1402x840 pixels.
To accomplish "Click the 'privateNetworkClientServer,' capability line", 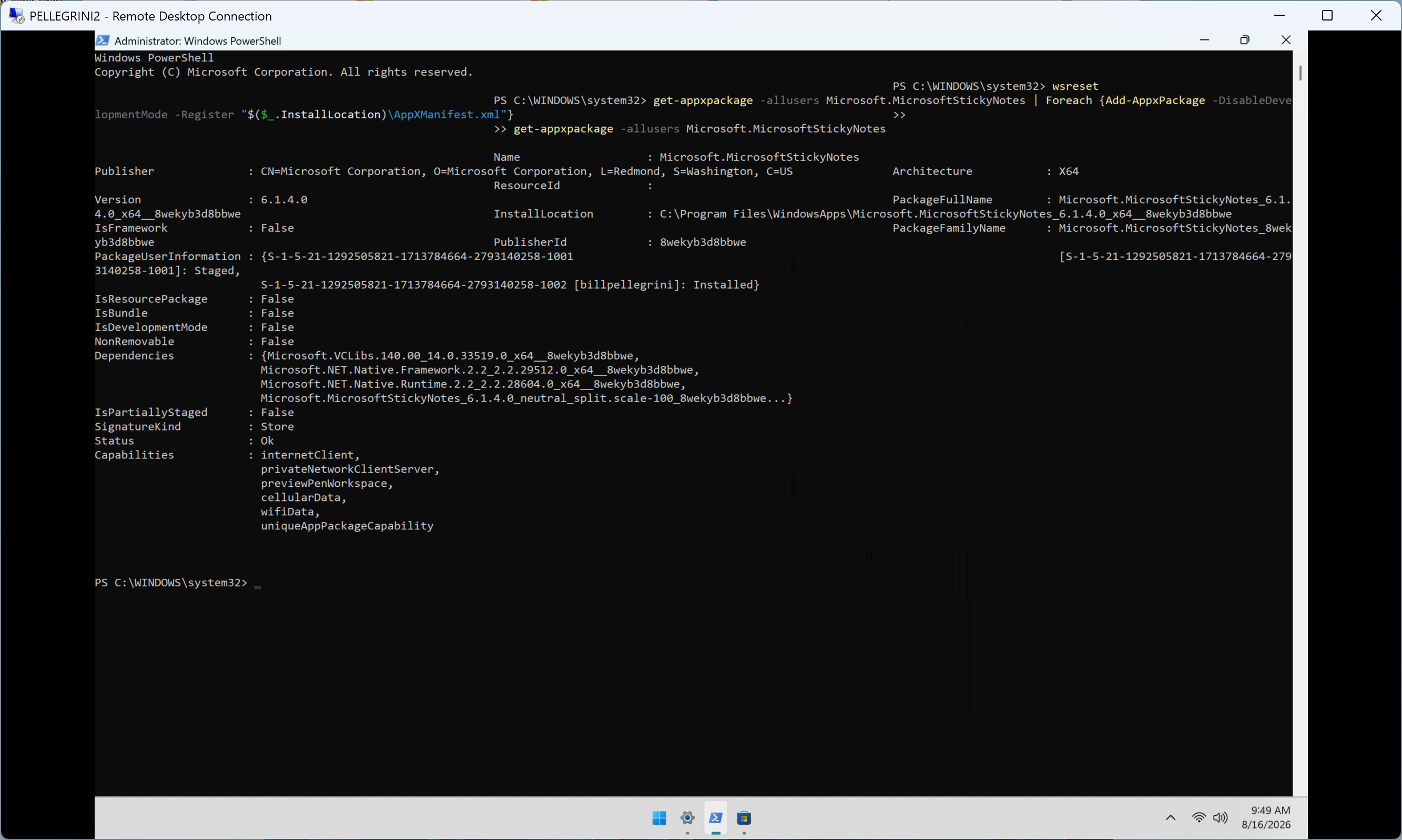I will [x=350, y=469].
